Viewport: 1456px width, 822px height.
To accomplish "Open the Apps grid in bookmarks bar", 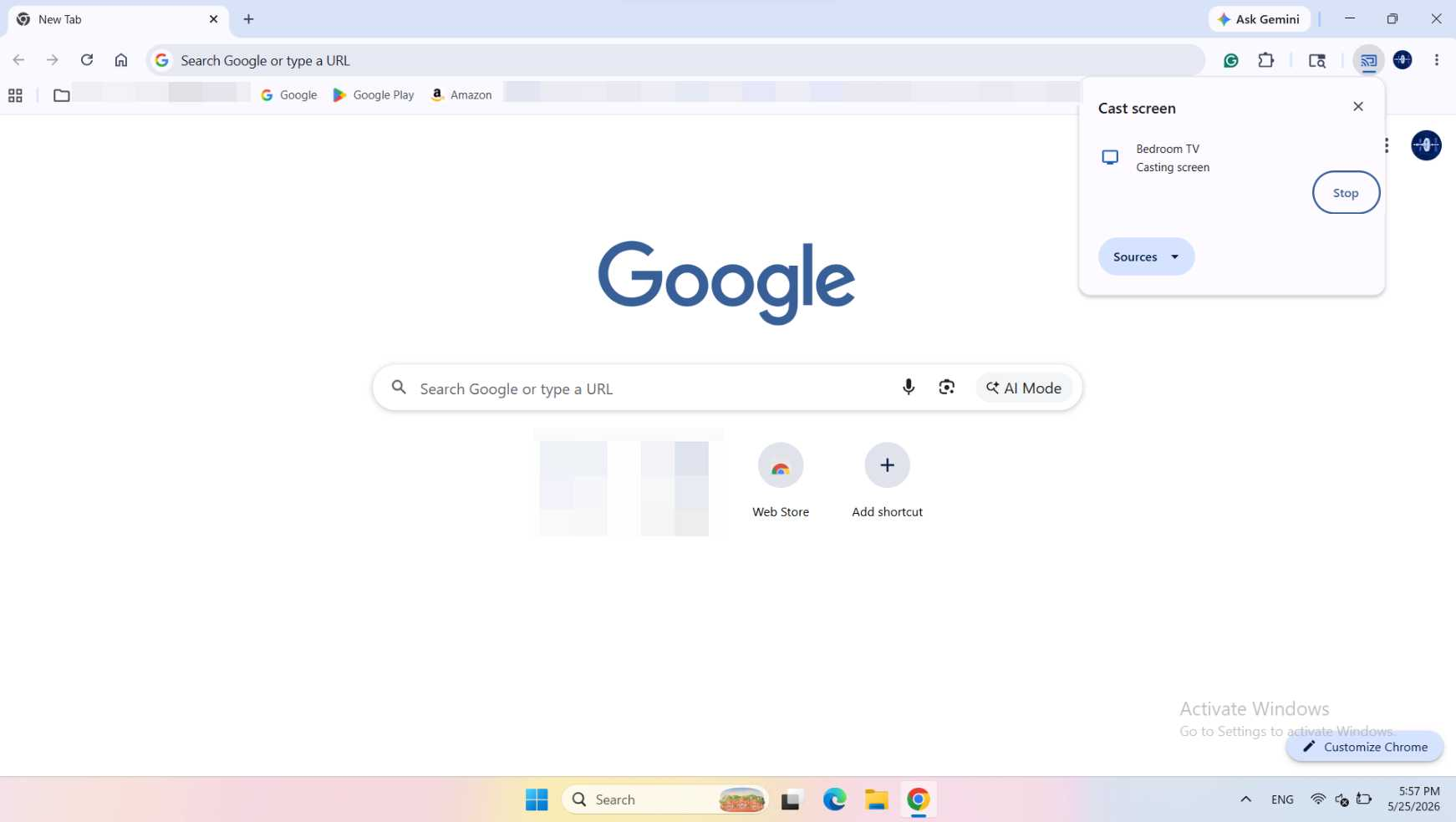I will coord(15,95).
